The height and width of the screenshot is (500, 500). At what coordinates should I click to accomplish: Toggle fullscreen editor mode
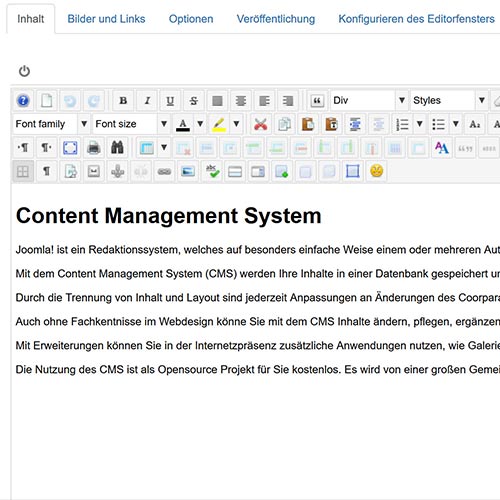tap(70, 147)
